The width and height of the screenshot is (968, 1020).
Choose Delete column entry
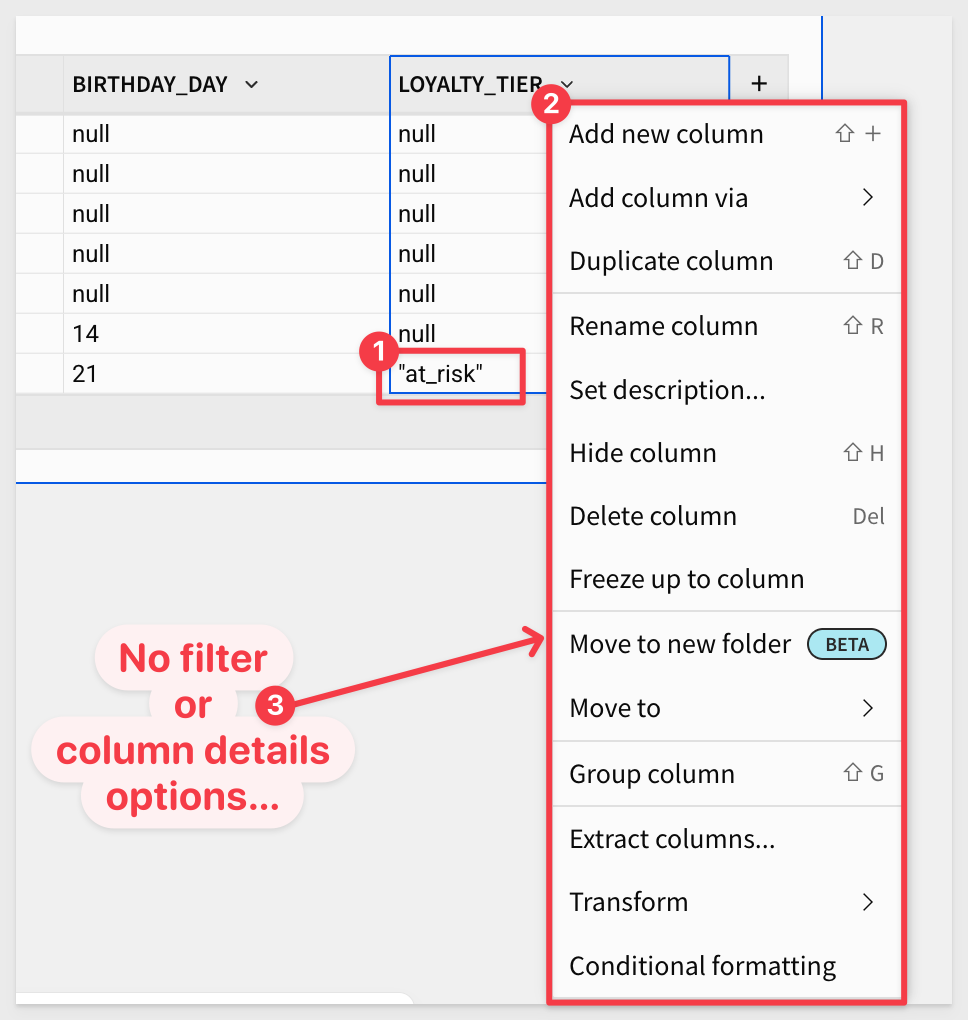[726, 516]
